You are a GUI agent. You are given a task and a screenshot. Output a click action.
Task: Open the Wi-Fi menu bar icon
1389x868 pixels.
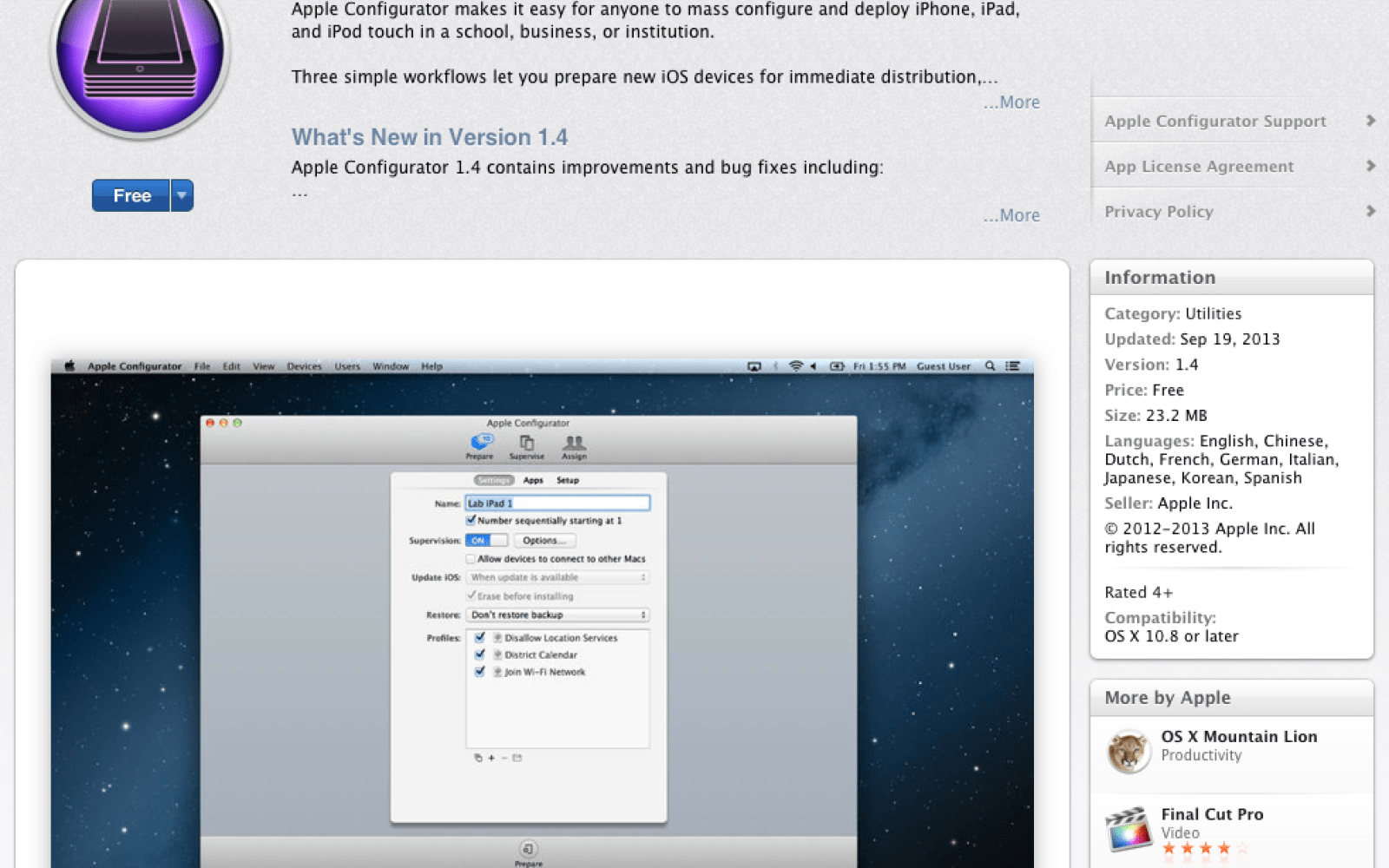795,365
